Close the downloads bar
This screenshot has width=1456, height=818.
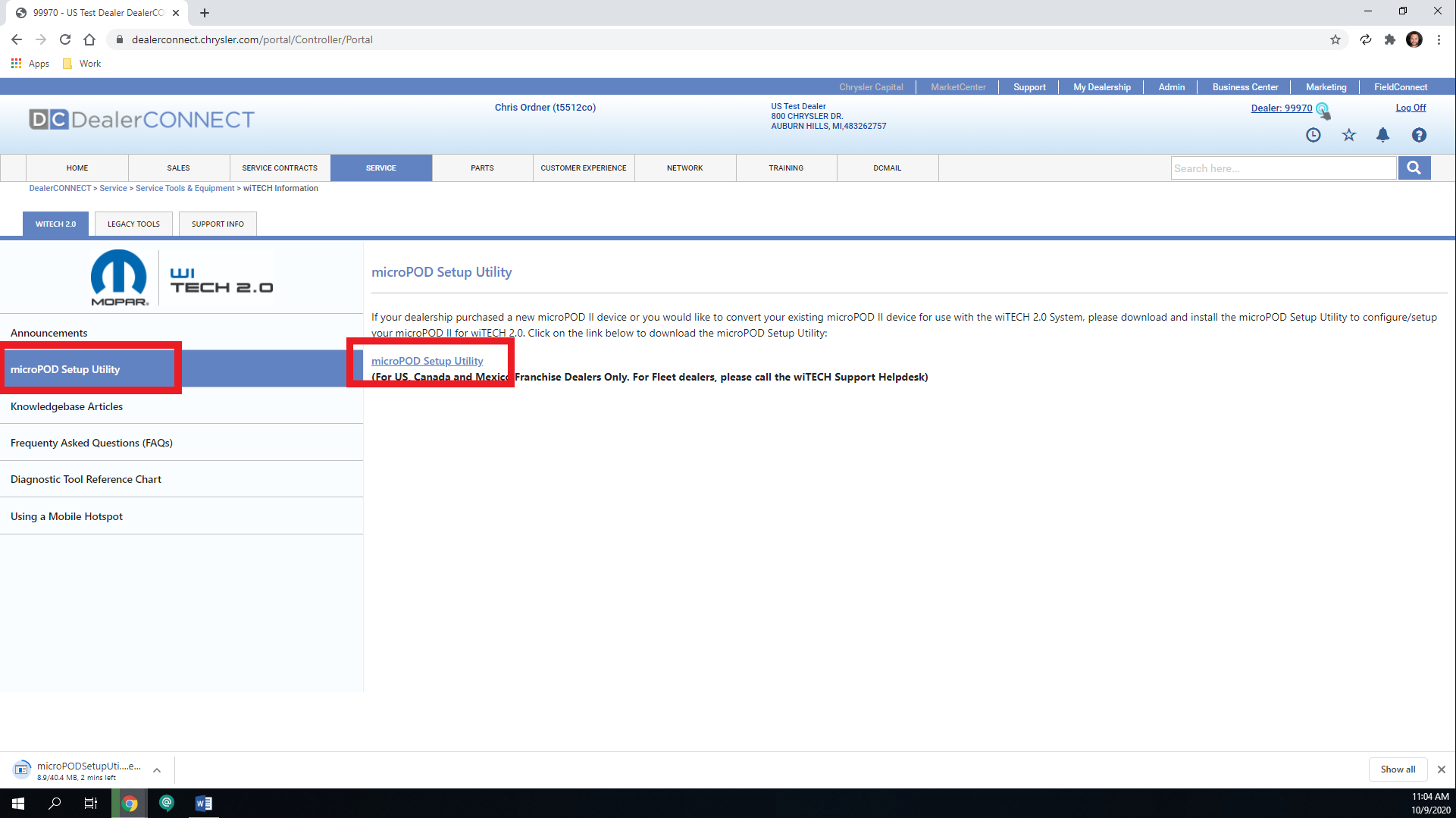1442,769
